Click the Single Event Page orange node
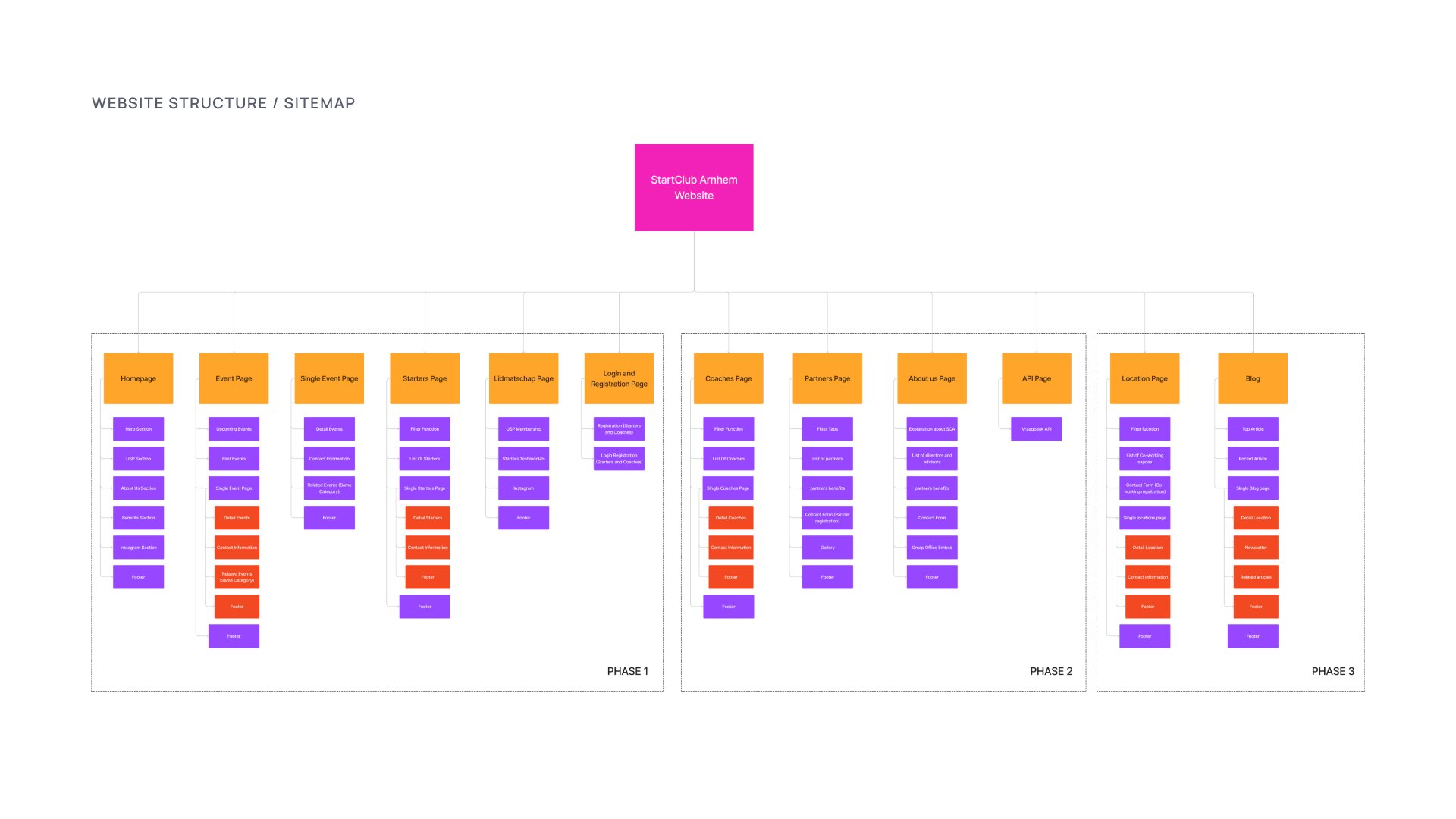 (329, 378)
